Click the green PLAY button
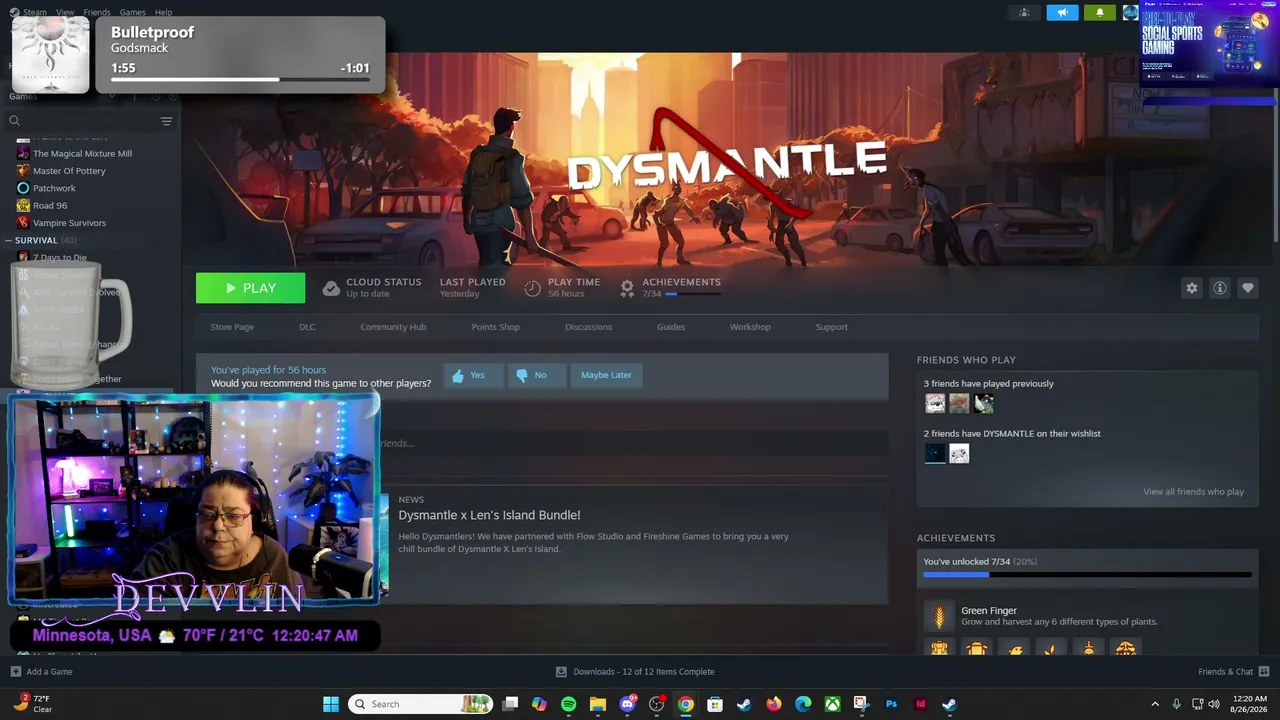Screen dimensions: 1280x720 point(251,288)
